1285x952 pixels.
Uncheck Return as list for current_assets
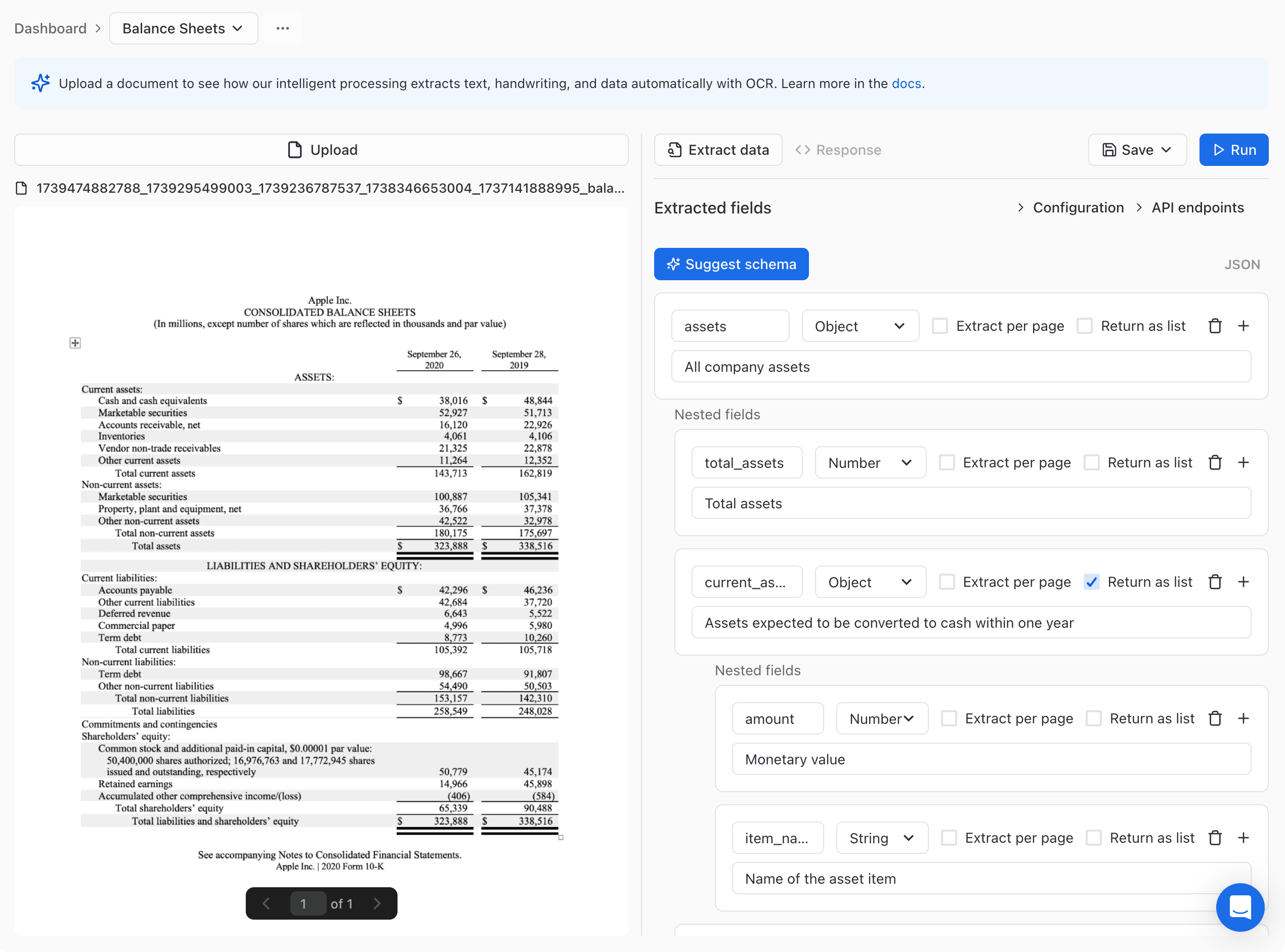coord(1091,582)
